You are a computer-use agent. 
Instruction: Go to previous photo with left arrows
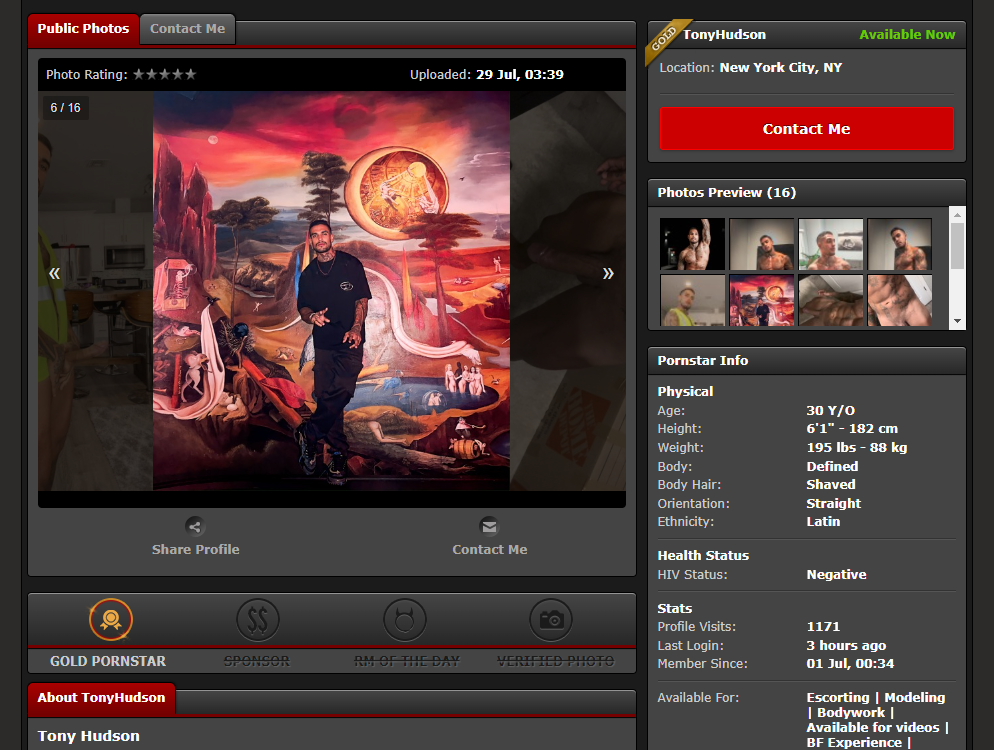[x=55, y=273]
